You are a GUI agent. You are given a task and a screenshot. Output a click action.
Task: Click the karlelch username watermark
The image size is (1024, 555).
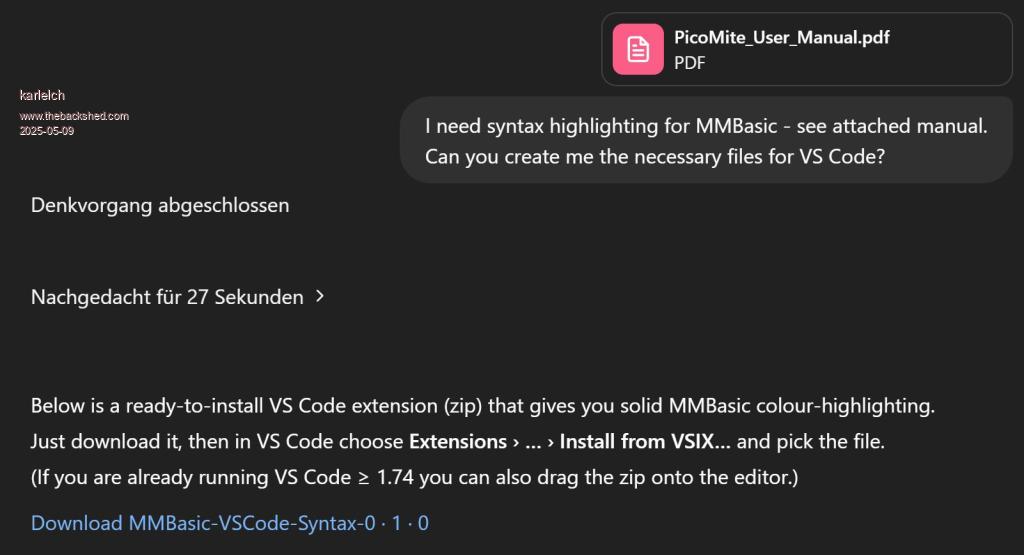(x=42, y=95)
